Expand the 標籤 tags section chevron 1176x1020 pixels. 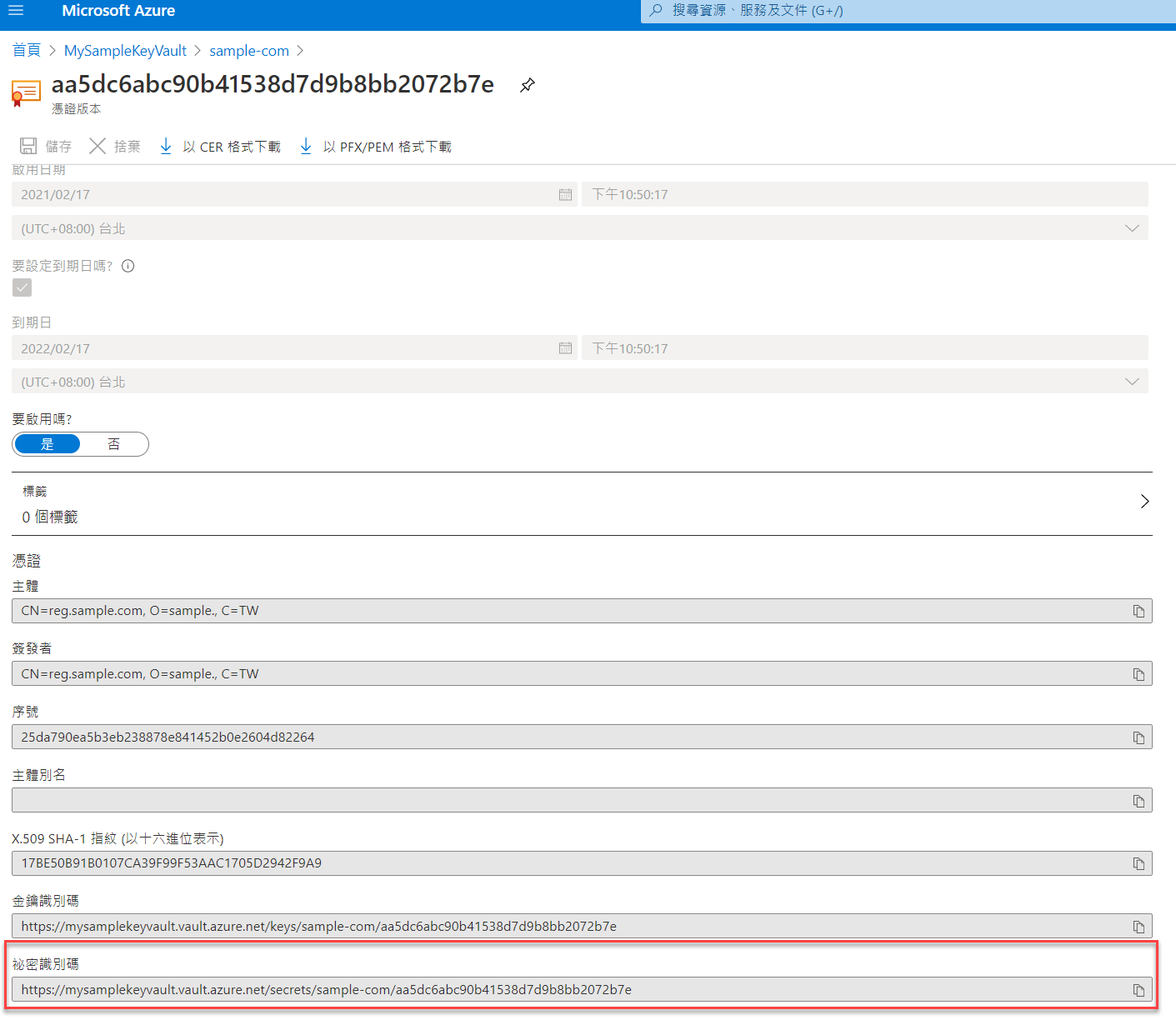click(x=1144, y=501)
